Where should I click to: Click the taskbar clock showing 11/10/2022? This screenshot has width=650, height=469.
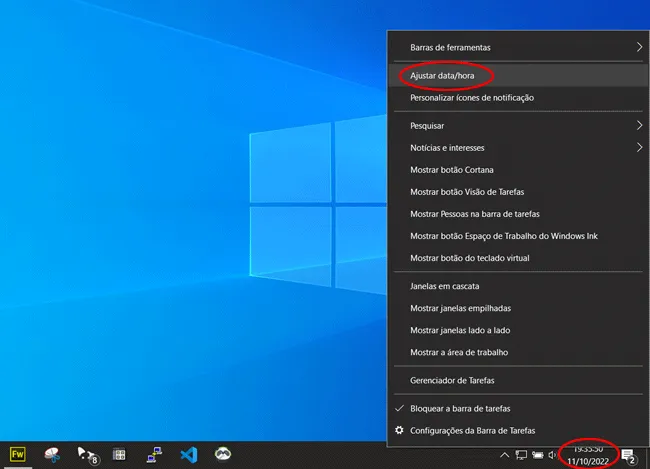[x=588, y=455]
